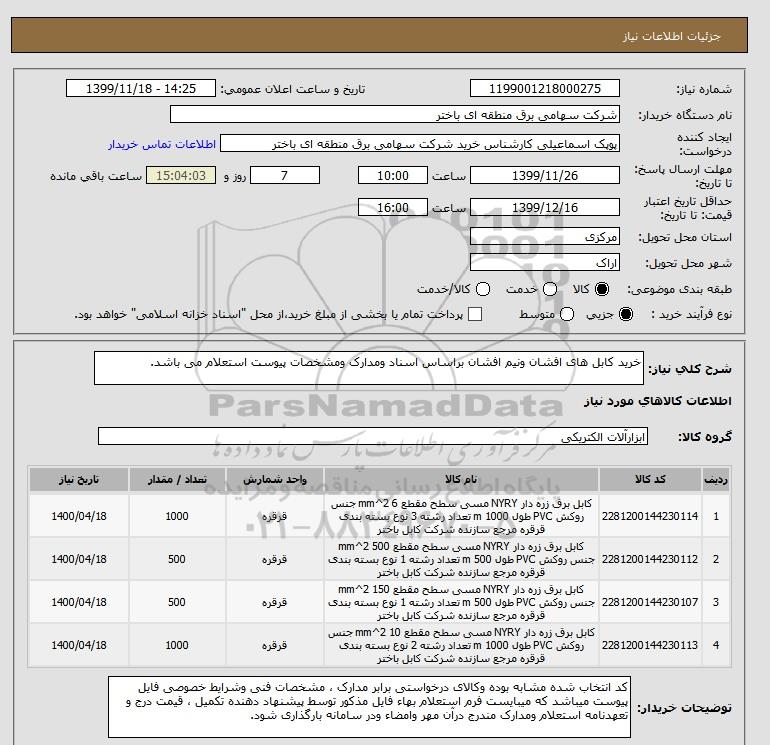Click need date 1400/04/18 in row 1
The width and height of the screenshot is (770, 745).
(x=79, y=516)
